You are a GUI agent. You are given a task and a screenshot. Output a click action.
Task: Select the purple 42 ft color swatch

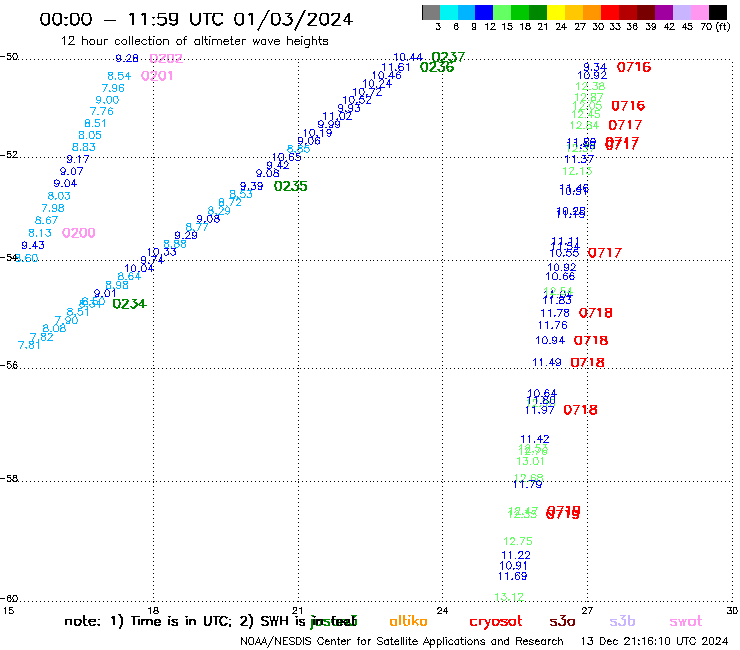[x=664, y=12]
